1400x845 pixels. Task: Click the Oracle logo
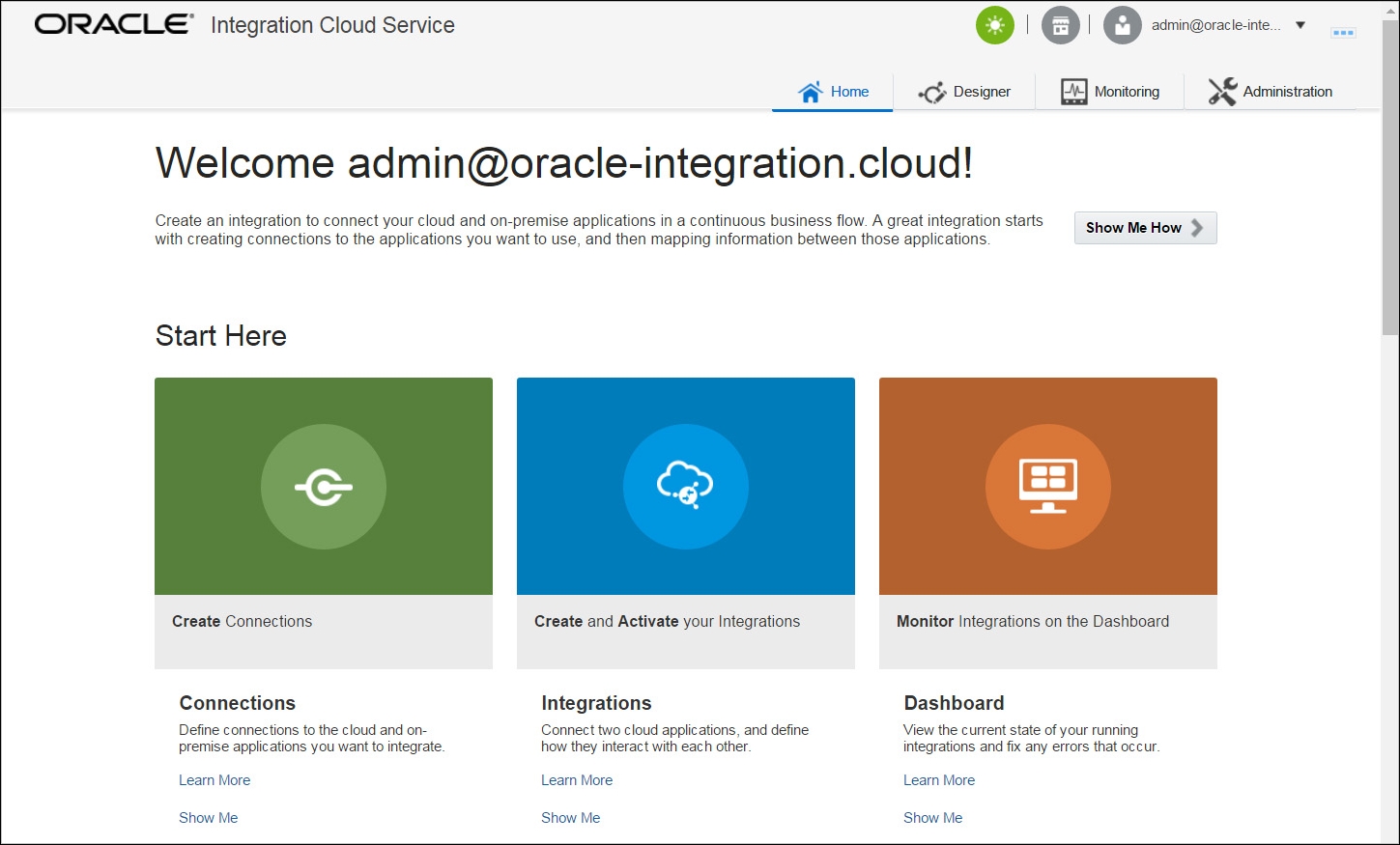[115, 24]
